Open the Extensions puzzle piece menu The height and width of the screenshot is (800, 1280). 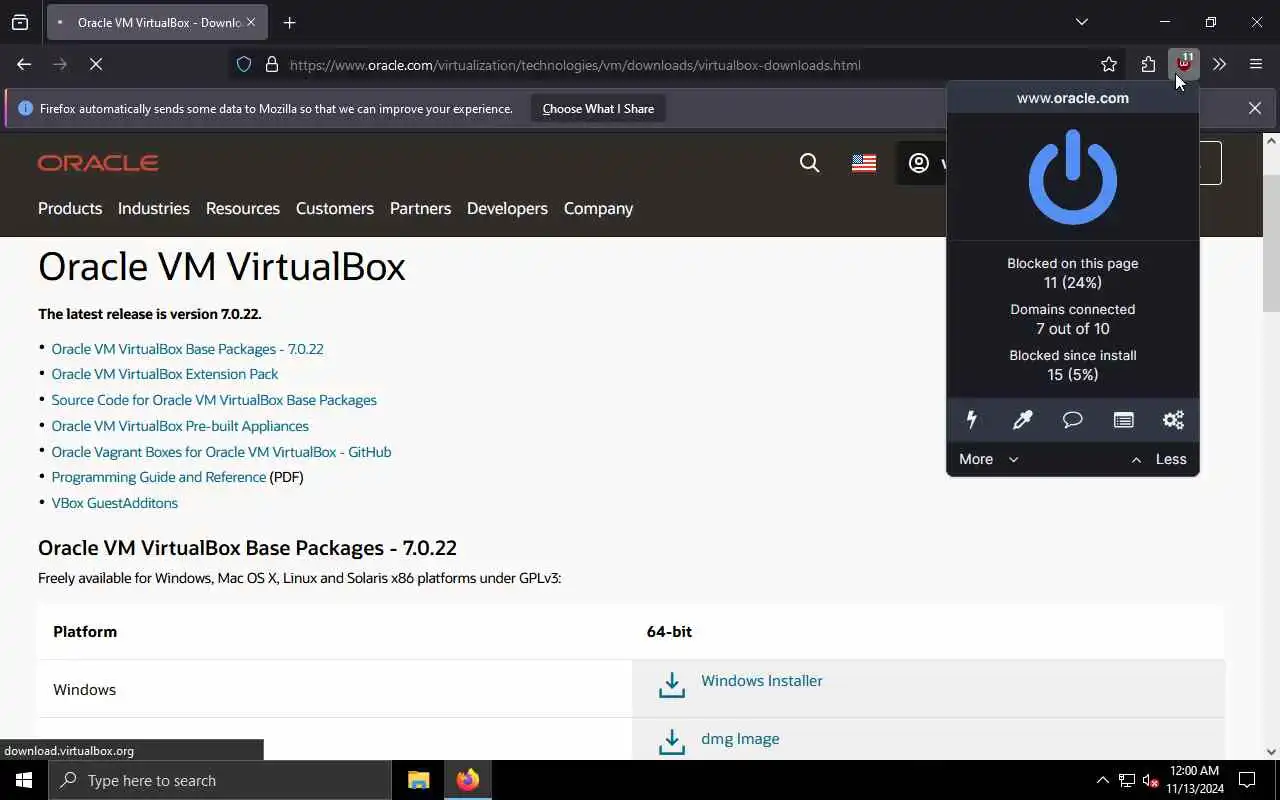(1148, 65)
